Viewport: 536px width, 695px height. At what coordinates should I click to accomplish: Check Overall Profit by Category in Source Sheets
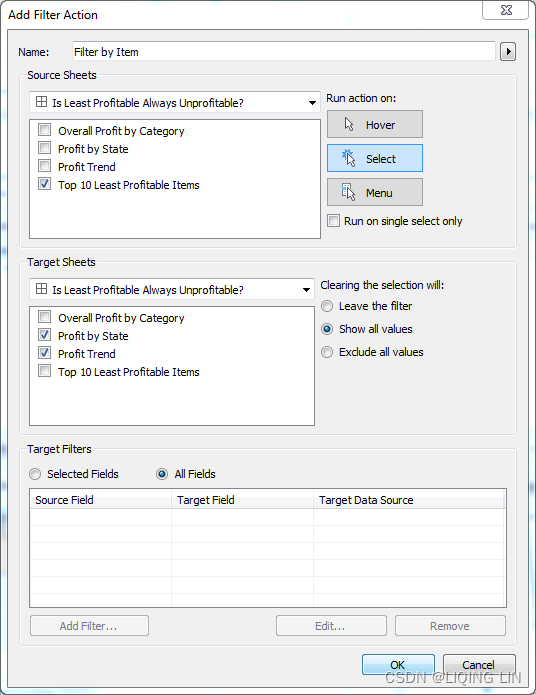(x=44, y=130)
